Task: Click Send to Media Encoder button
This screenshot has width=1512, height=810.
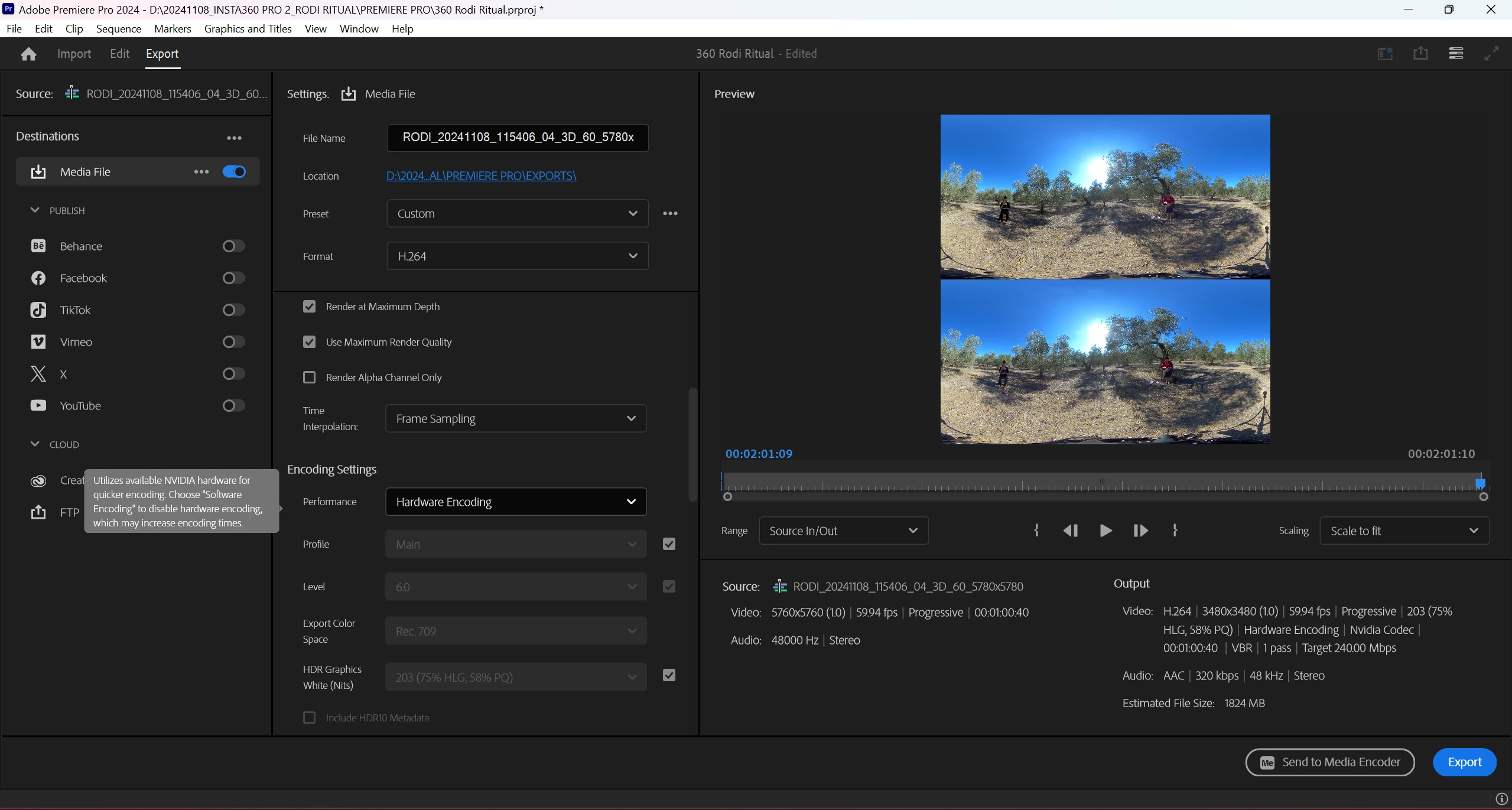Action: [1329, 762]
